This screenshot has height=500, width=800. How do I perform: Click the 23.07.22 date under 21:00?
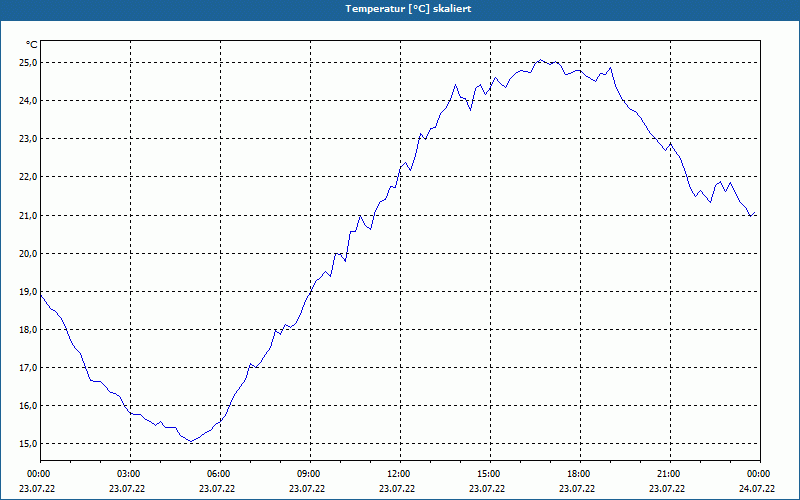click(667, 489)
